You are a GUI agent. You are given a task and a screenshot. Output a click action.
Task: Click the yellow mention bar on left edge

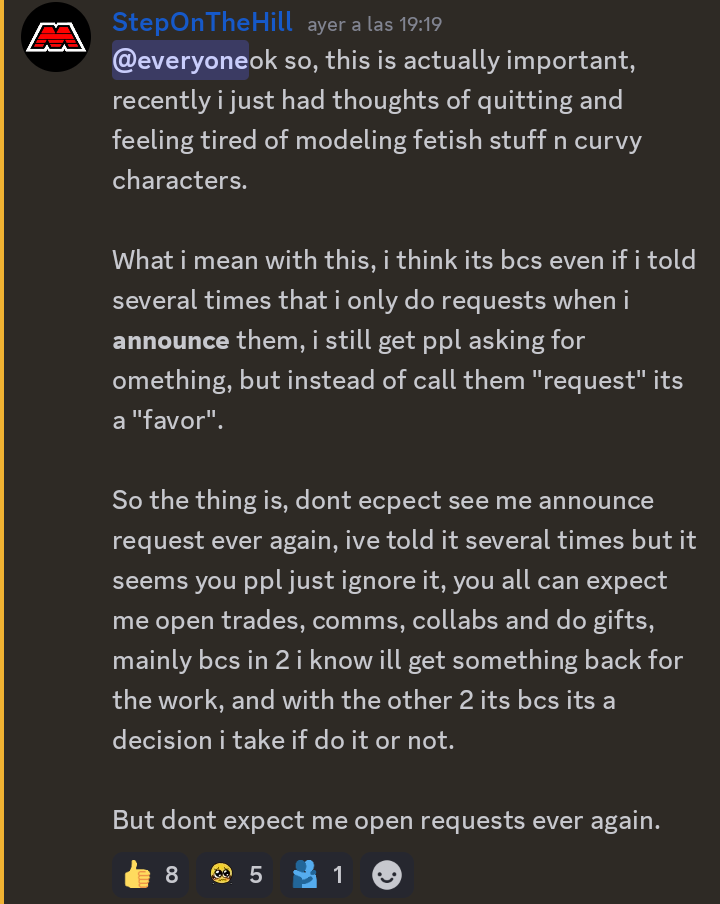[x=2, y=452]
